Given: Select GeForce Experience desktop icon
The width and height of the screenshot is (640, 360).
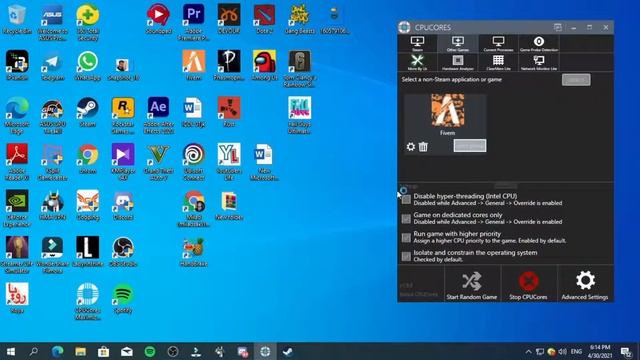Looking at the screenshot, I should point(17,209).
